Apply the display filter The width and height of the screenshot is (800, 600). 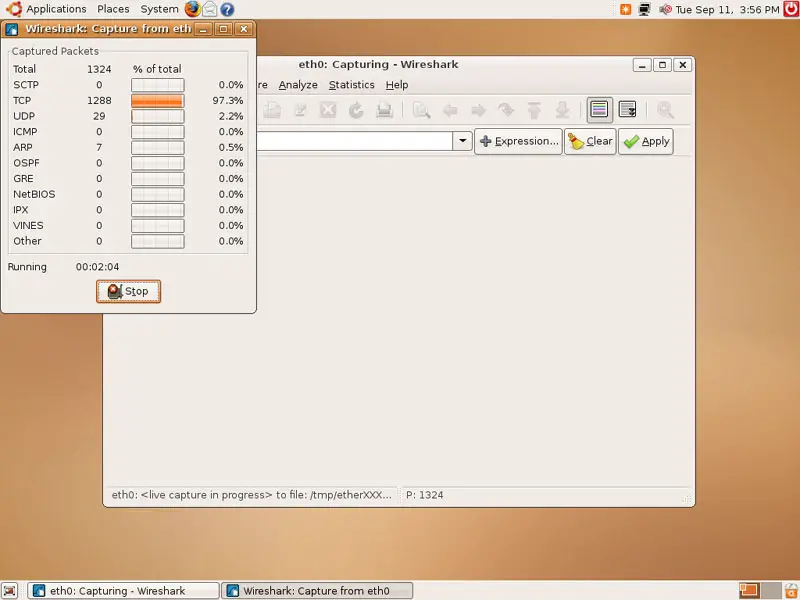coord(646,141)
